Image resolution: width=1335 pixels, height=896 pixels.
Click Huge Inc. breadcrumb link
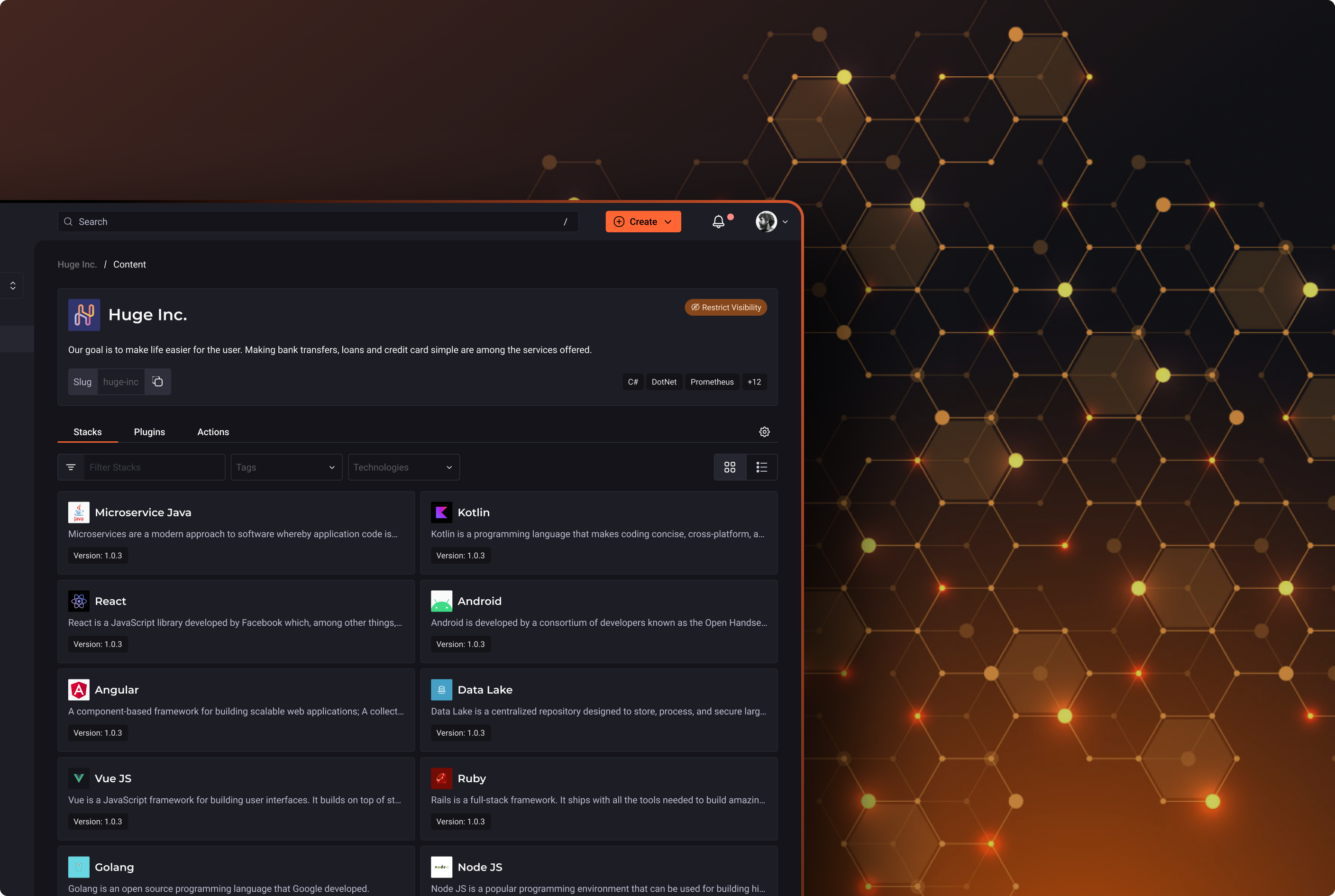[77, 265]
